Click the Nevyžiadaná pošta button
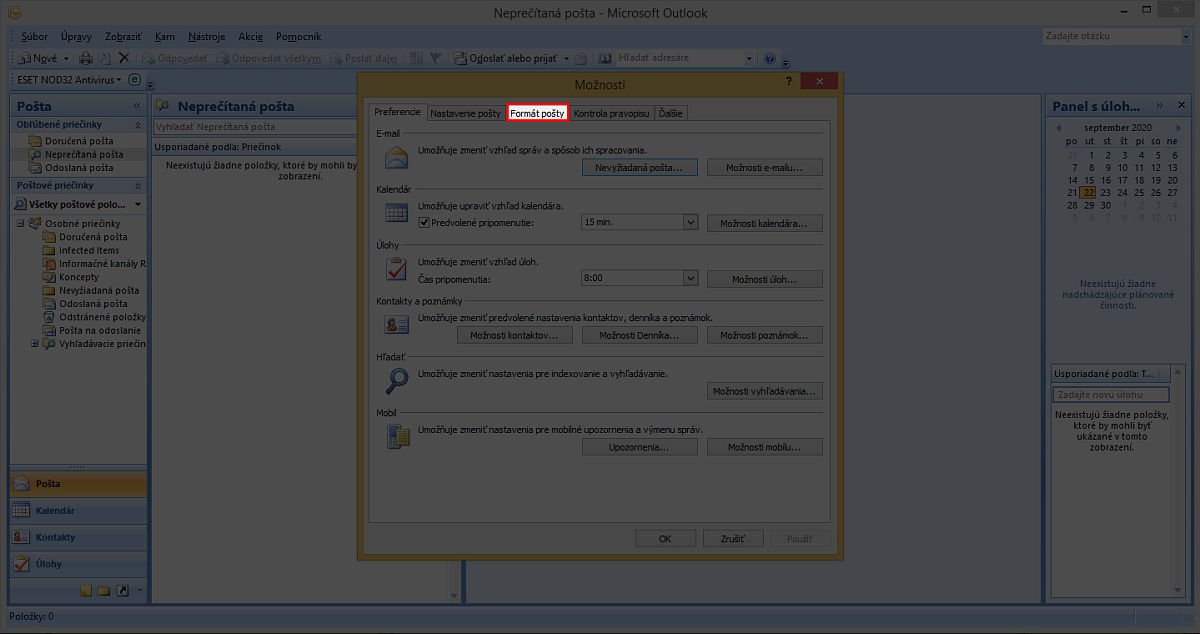 click(x=639, y=168)
